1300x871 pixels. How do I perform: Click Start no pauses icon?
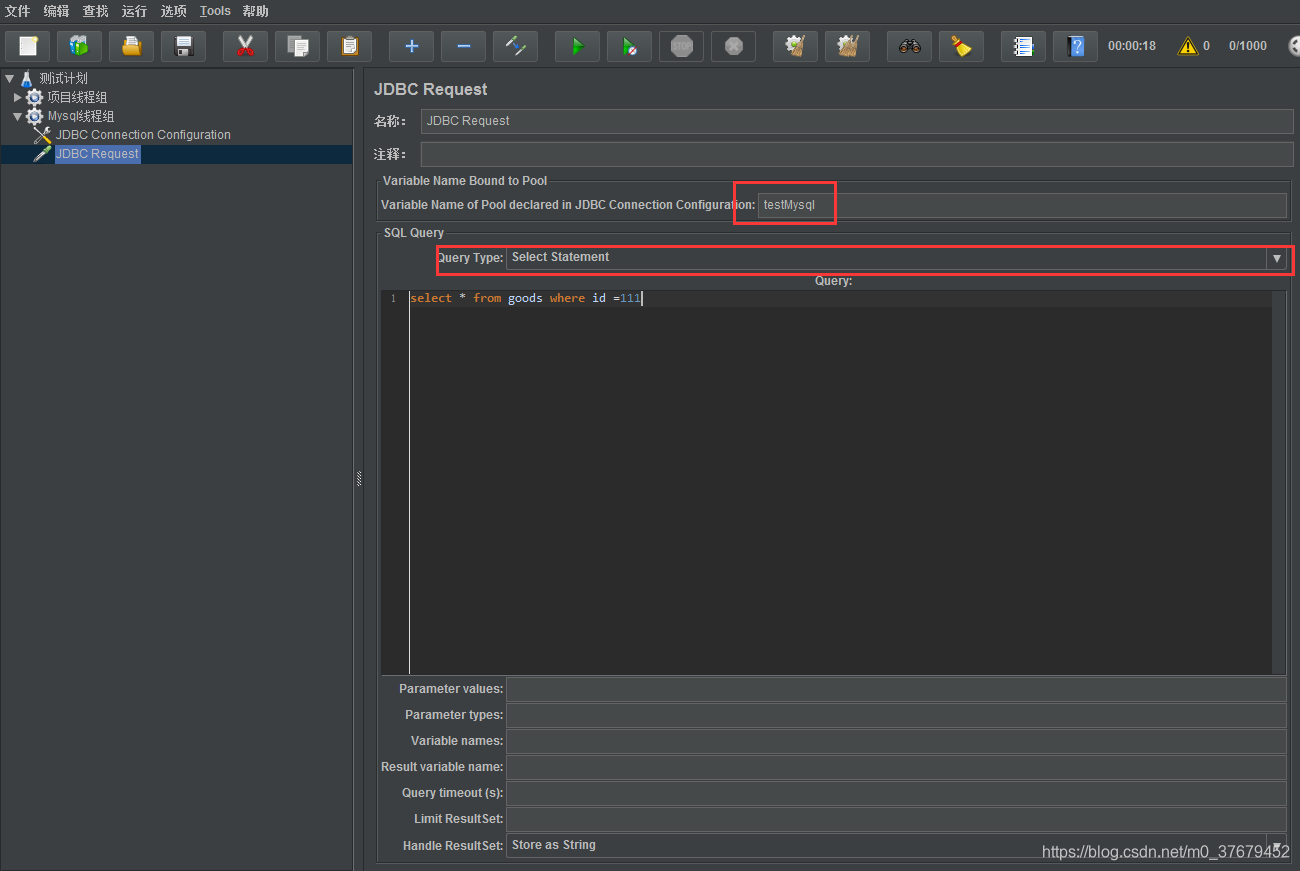(x=629, y=46)
